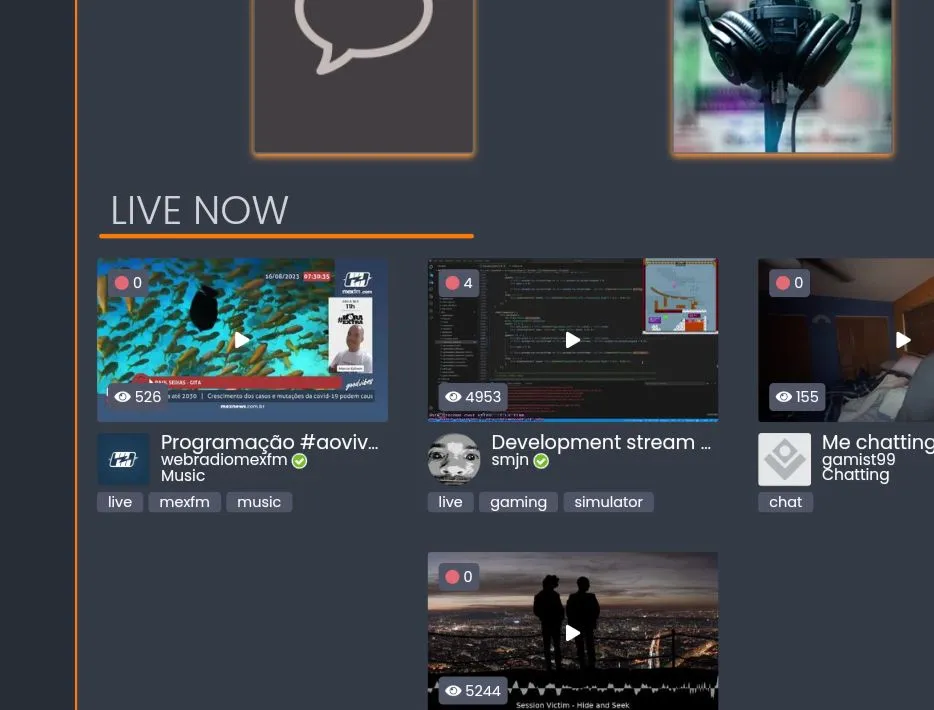934x710 pixels.
Task: Click the verified badge next to webradiomexfm
Action: point(299,460)
